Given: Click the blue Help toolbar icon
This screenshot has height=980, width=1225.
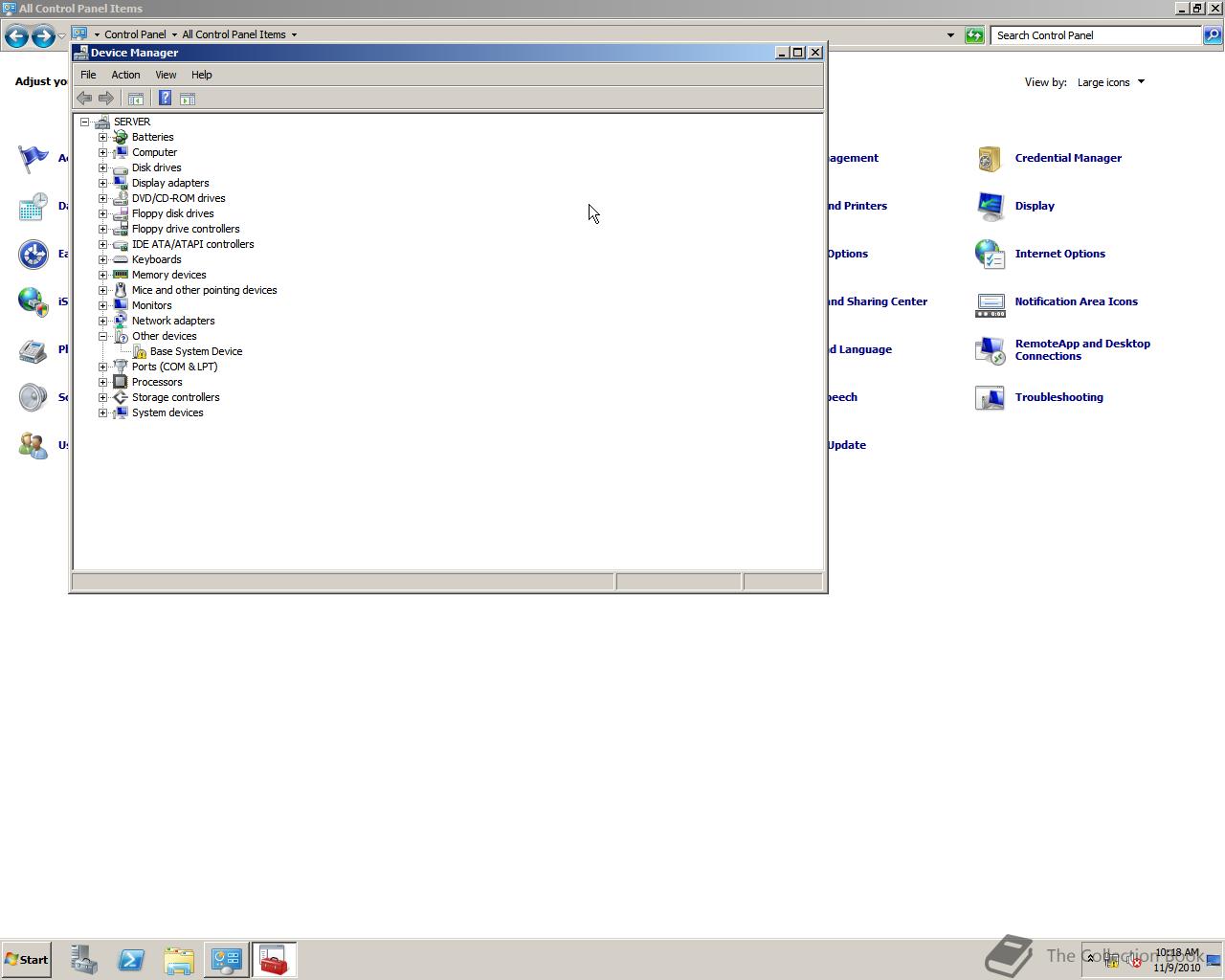Looking at the screenshot, I should point(165,99).
